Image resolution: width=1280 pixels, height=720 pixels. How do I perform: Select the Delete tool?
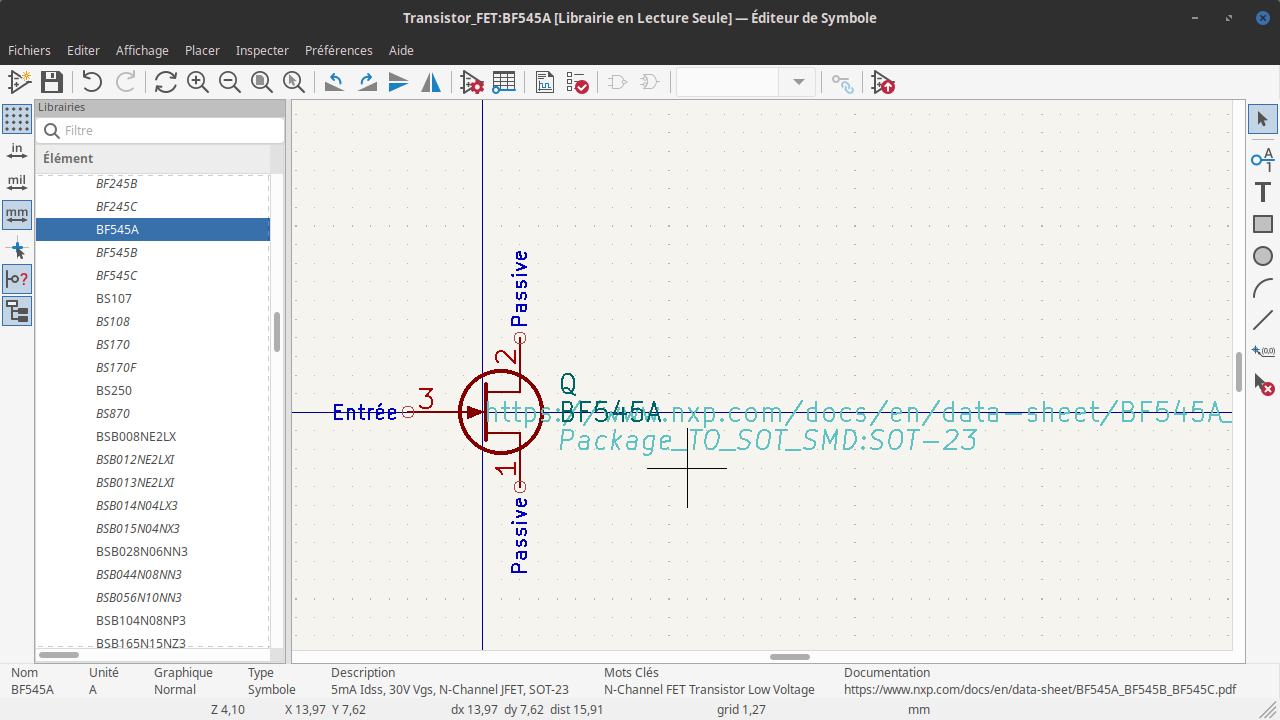1262,384
